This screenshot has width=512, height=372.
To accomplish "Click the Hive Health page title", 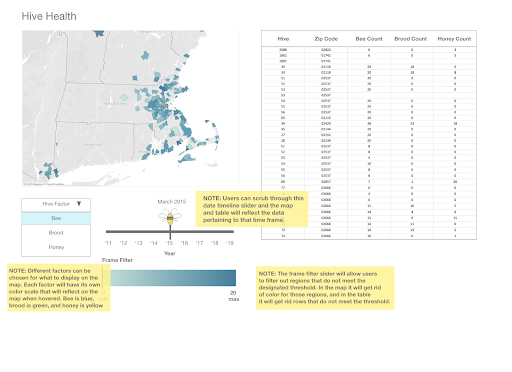I will point(49,16).
